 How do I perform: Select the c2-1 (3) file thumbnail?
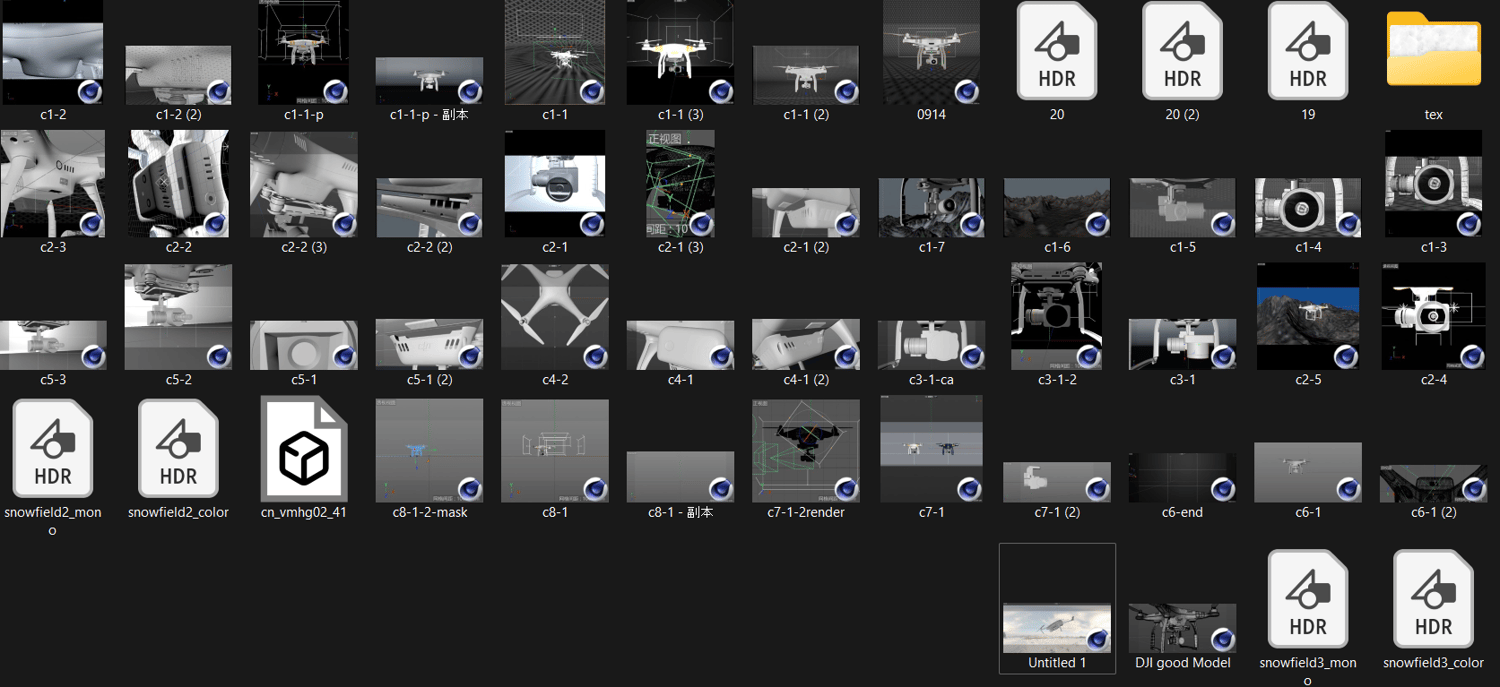(680, 184)
